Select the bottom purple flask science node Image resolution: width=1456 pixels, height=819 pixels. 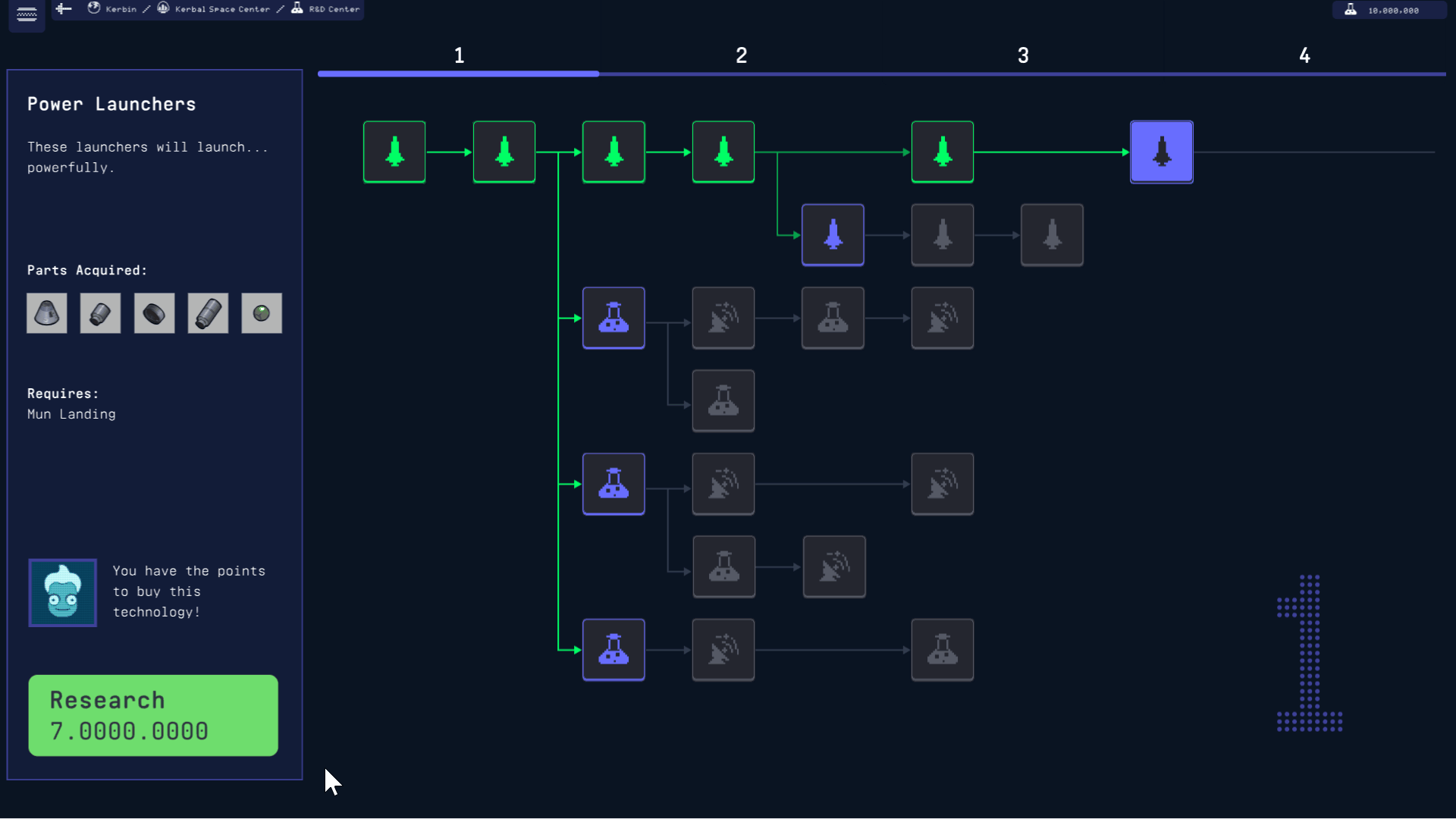tap(613, 650)
